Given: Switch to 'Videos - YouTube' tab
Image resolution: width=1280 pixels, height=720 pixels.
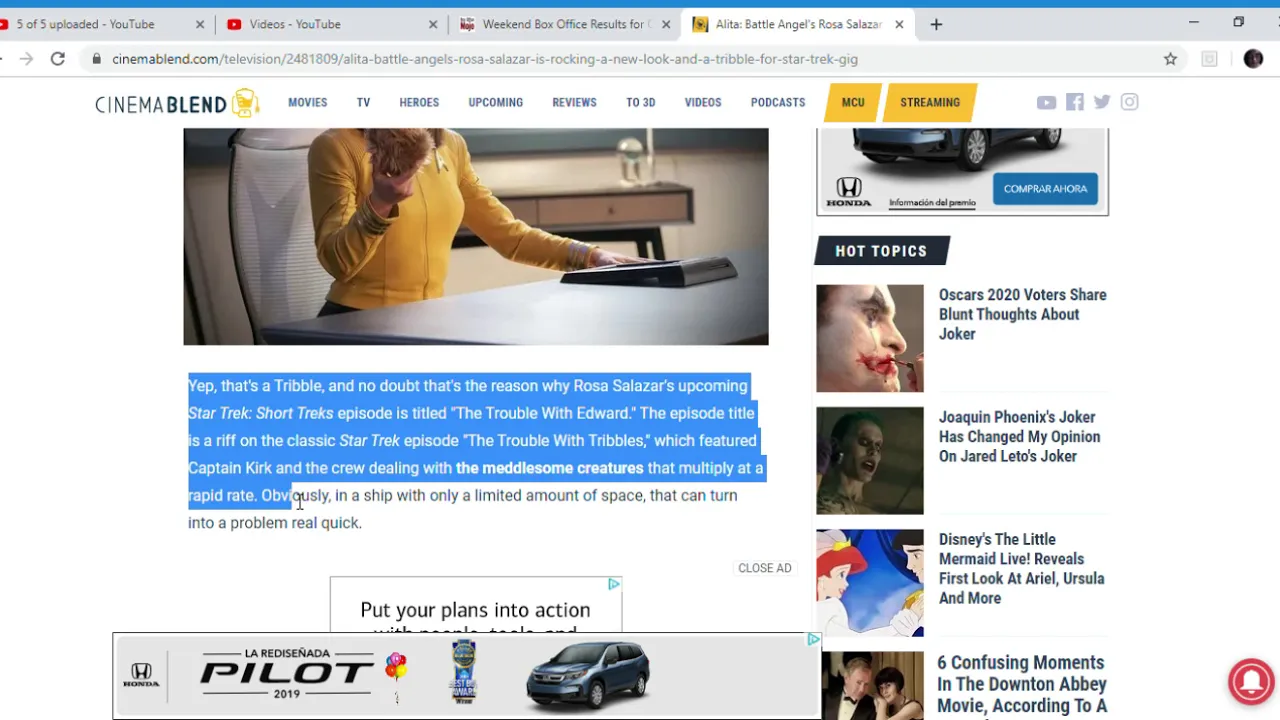Looking at the screenshot, I should (x=330, y=24).
